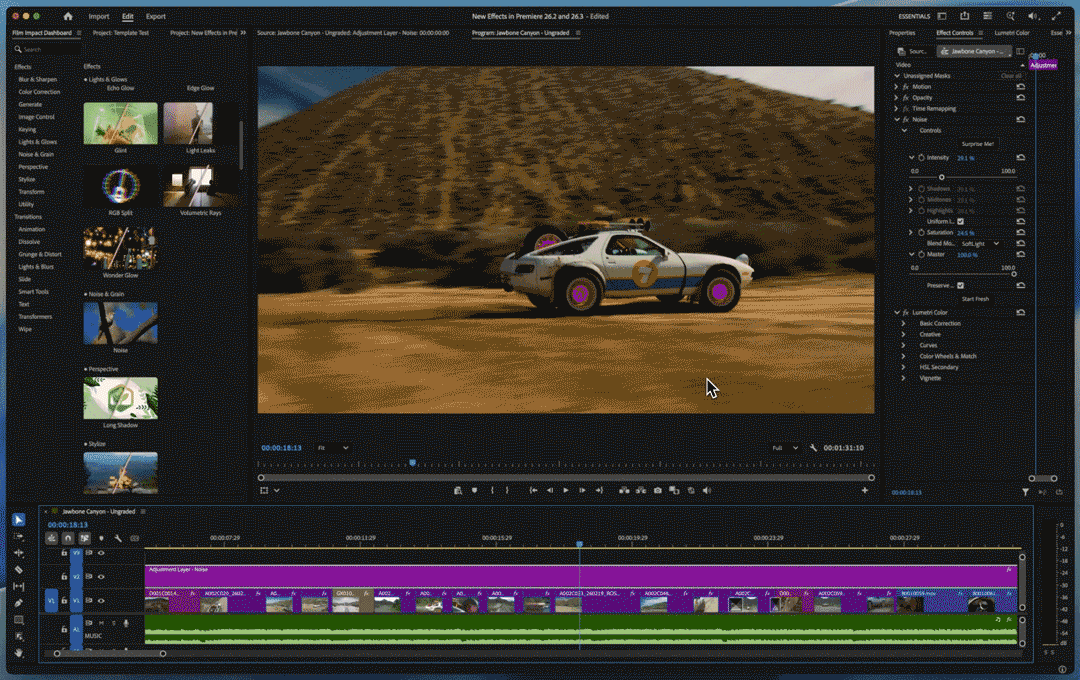Select the Razor tool
1080x680 pixels.
(19, 570)
